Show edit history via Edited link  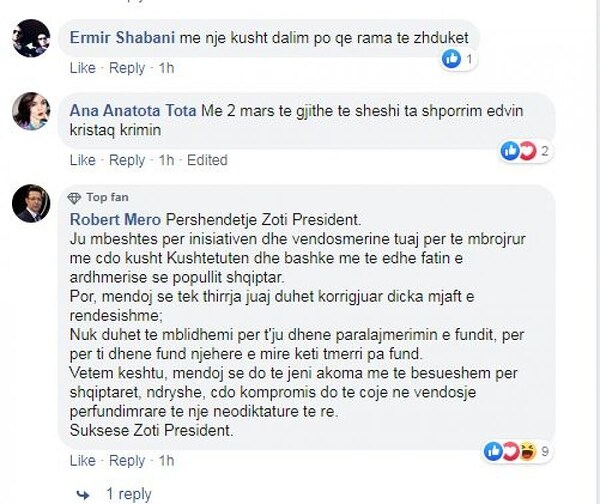pyautogui.click(x=207, y=160)
